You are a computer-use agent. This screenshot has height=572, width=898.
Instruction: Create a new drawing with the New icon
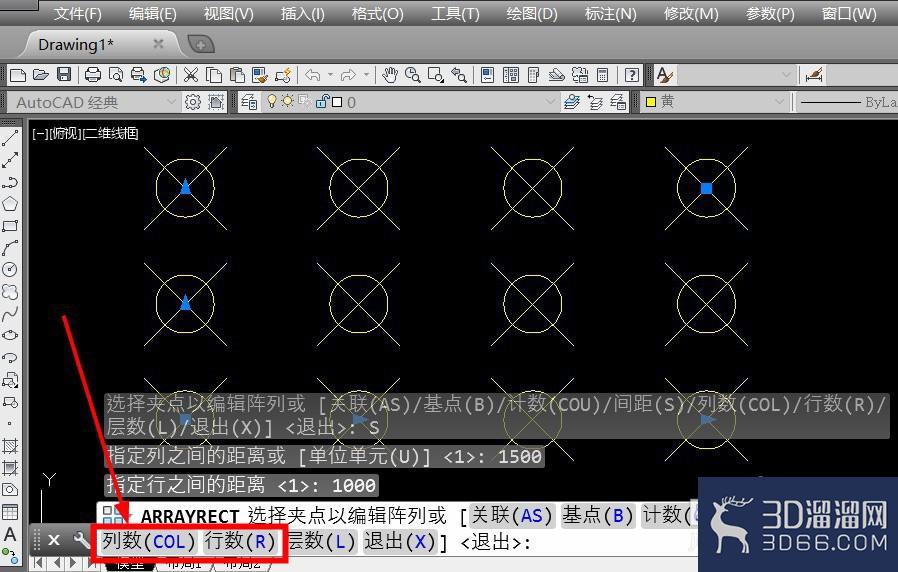click(x=18, y=75)
